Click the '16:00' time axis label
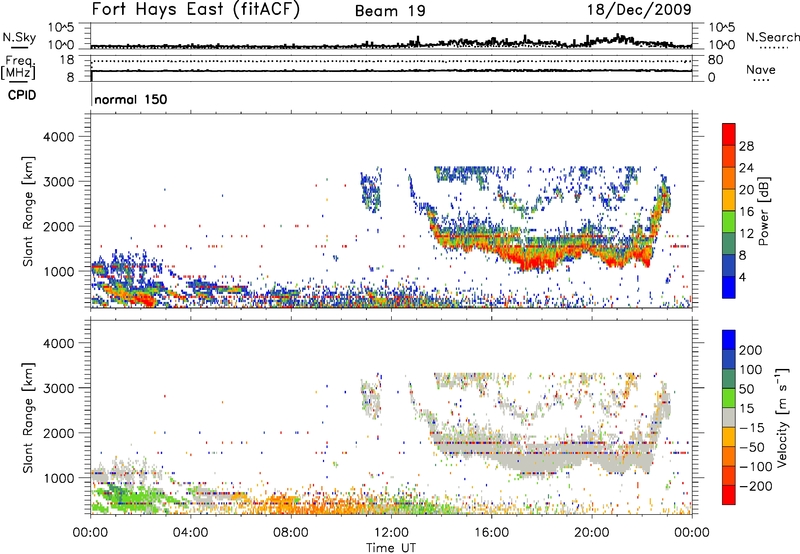The height and width of the screenshot is (554, 800). point(491,533)
